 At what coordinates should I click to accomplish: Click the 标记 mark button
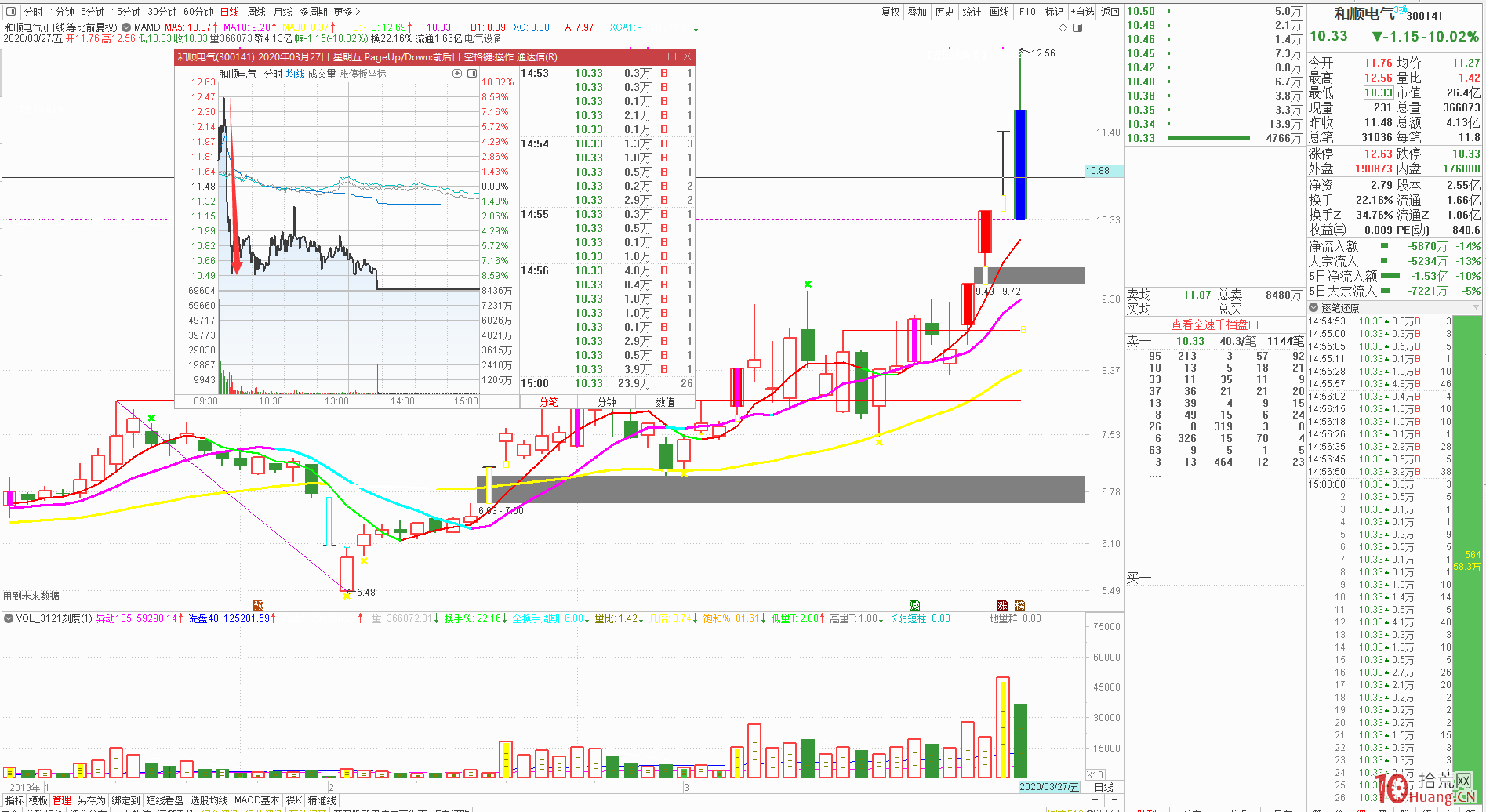click(x=1055, y=12)
